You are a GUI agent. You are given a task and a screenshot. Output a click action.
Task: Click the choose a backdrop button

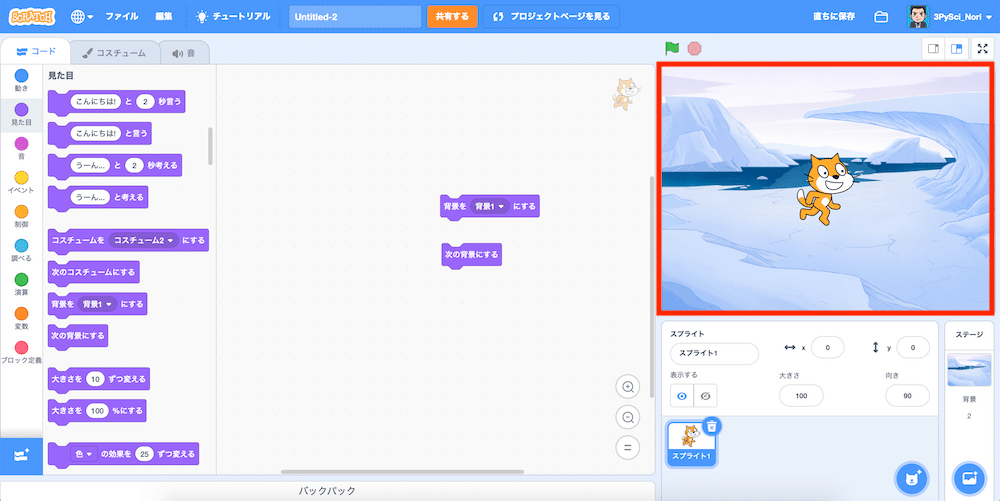969,478
